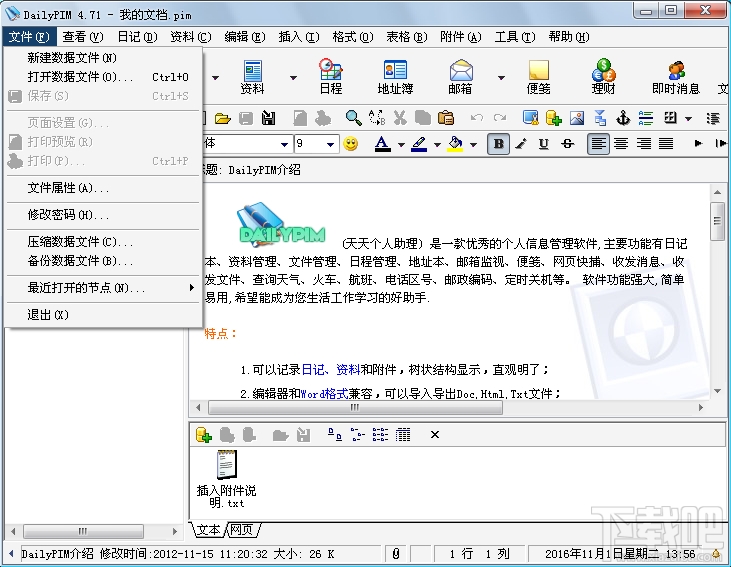Apply the highlighter pen color
The image size is (731, 567).
[419, 144]
